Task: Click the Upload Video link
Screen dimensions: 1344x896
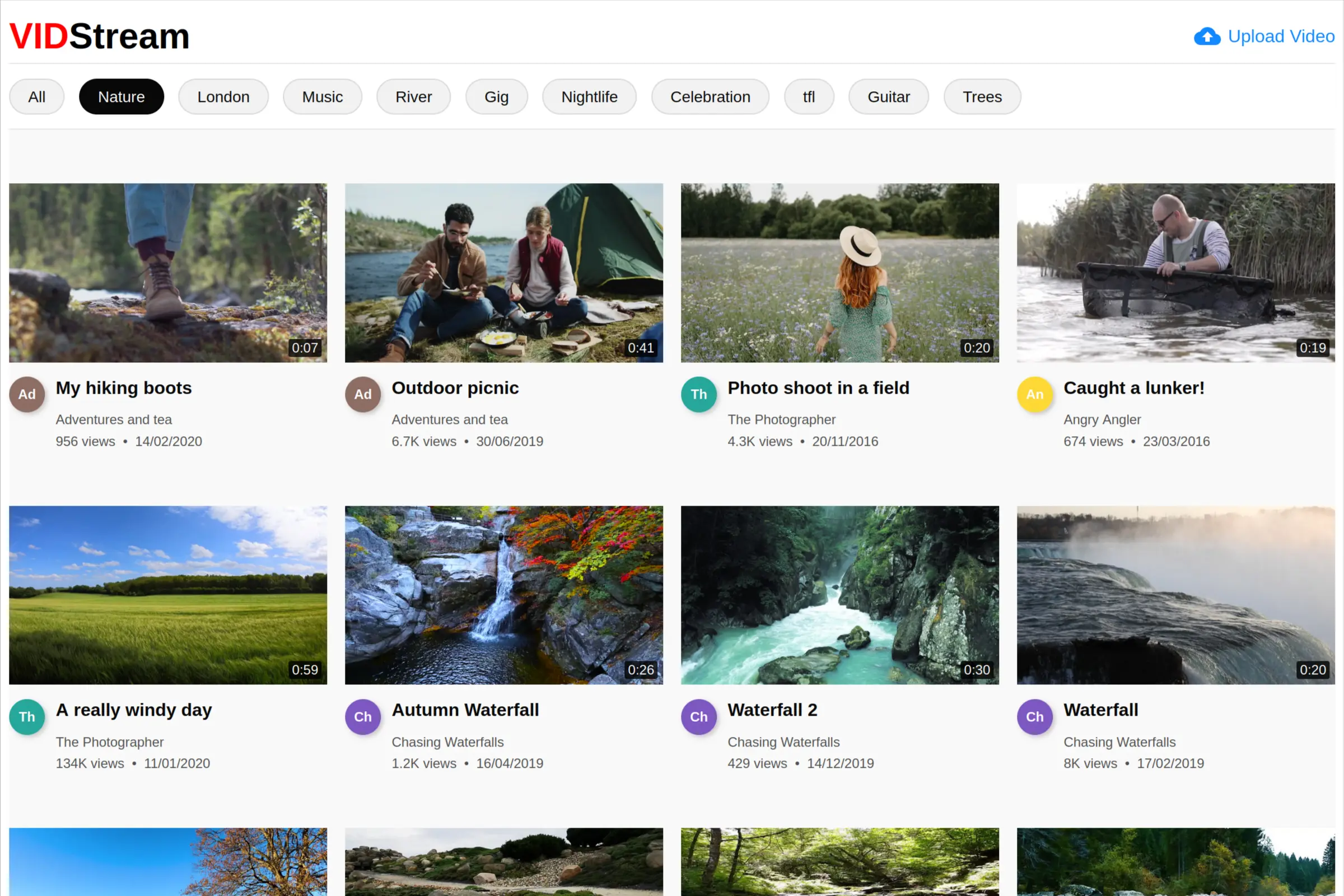Action: [x=1281, y=36]
